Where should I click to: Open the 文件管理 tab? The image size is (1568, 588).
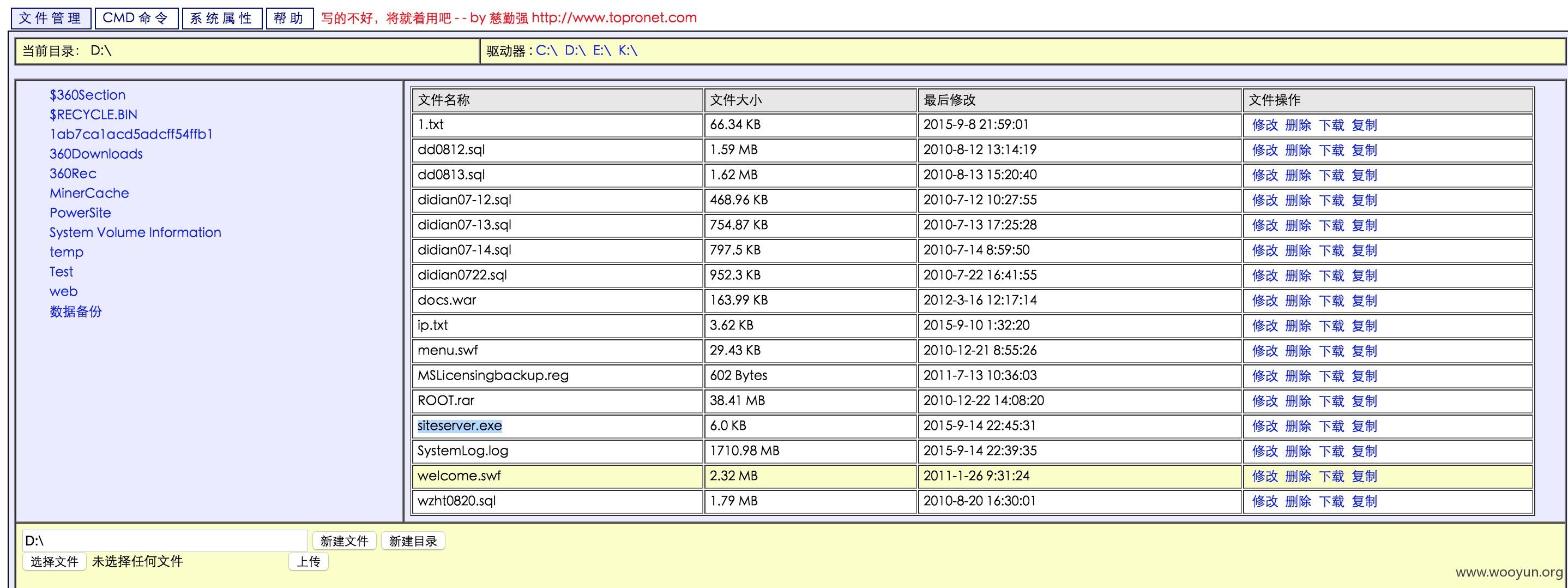[51, 18]
